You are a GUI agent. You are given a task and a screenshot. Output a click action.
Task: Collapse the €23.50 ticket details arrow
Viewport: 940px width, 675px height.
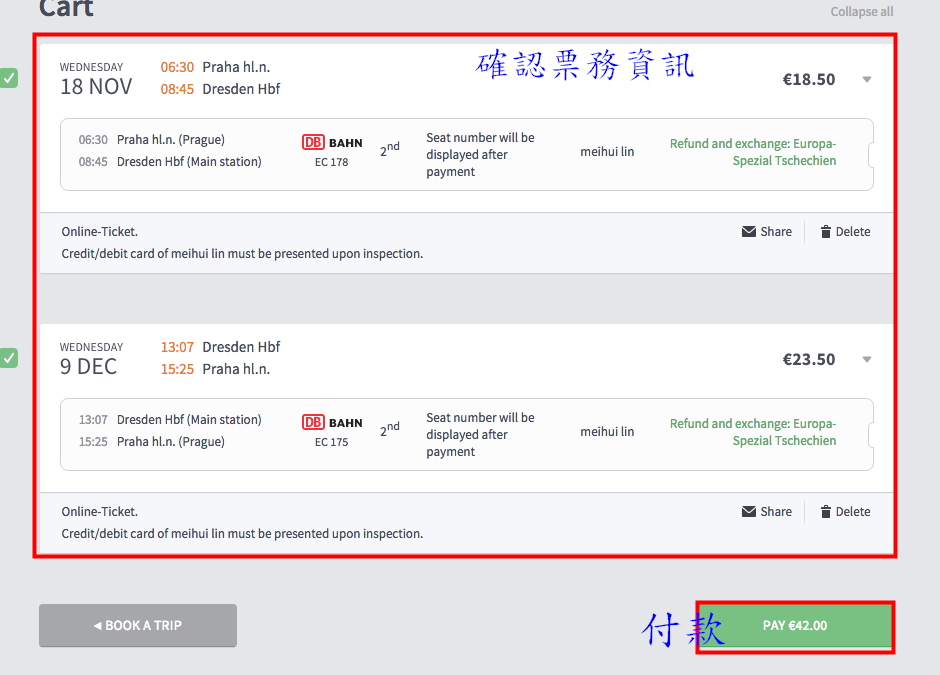coord(867,360)
